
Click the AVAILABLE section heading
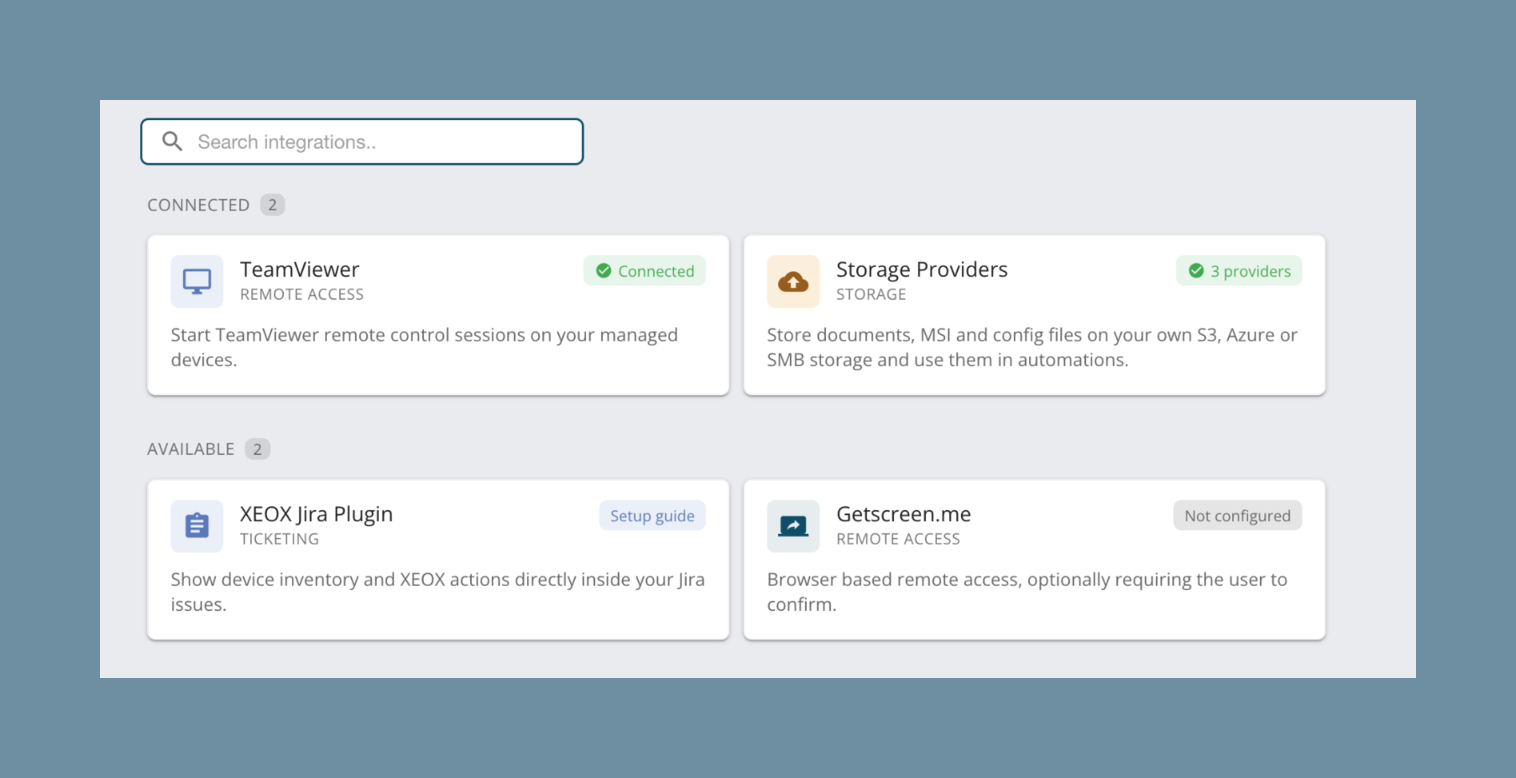click(191, 449)
